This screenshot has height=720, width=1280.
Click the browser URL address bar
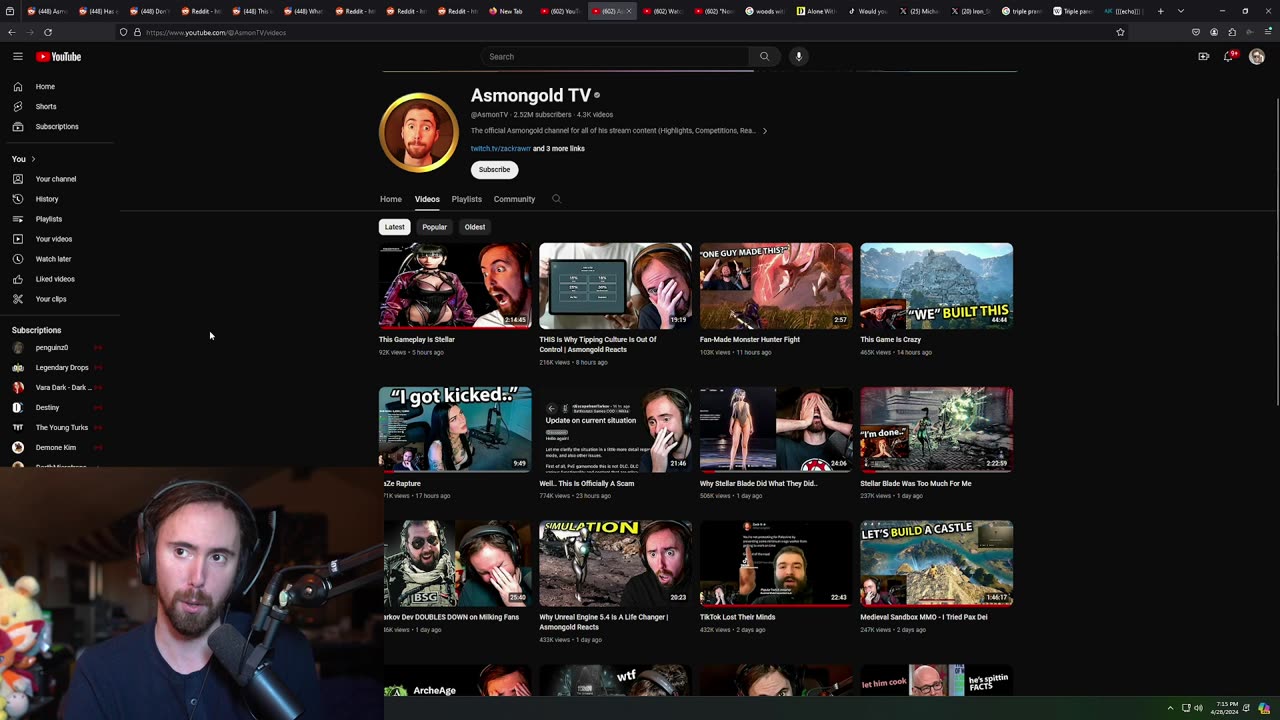tap(620, 32)
